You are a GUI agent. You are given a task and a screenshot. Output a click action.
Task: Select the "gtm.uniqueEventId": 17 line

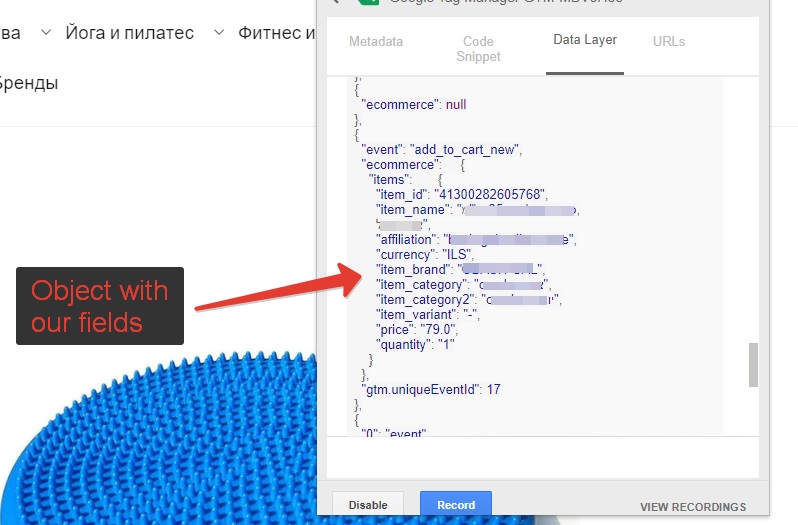(431, 390)
